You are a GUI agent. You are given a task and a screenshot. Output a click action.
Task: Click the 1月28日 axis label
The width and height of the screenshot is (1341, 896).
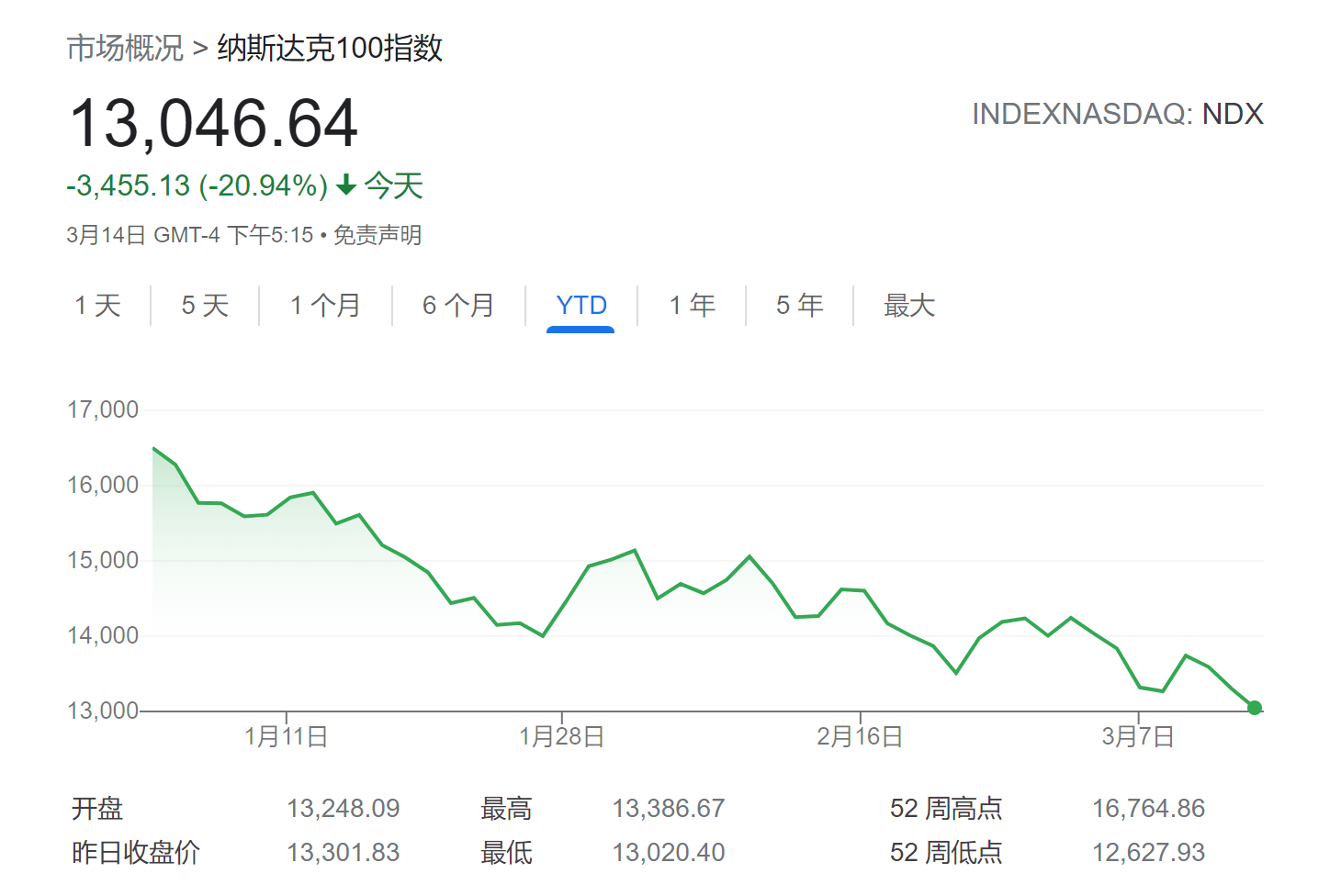coord(562,736)
